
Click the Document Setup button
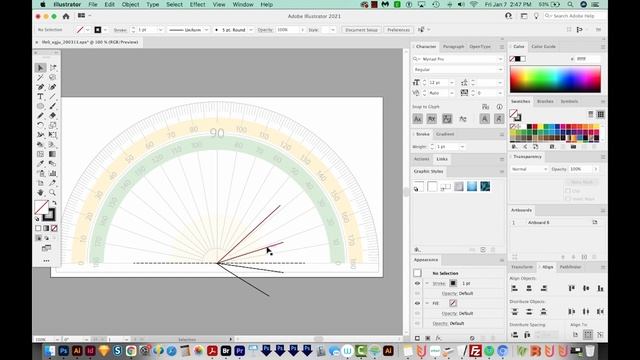coord(361,30)
